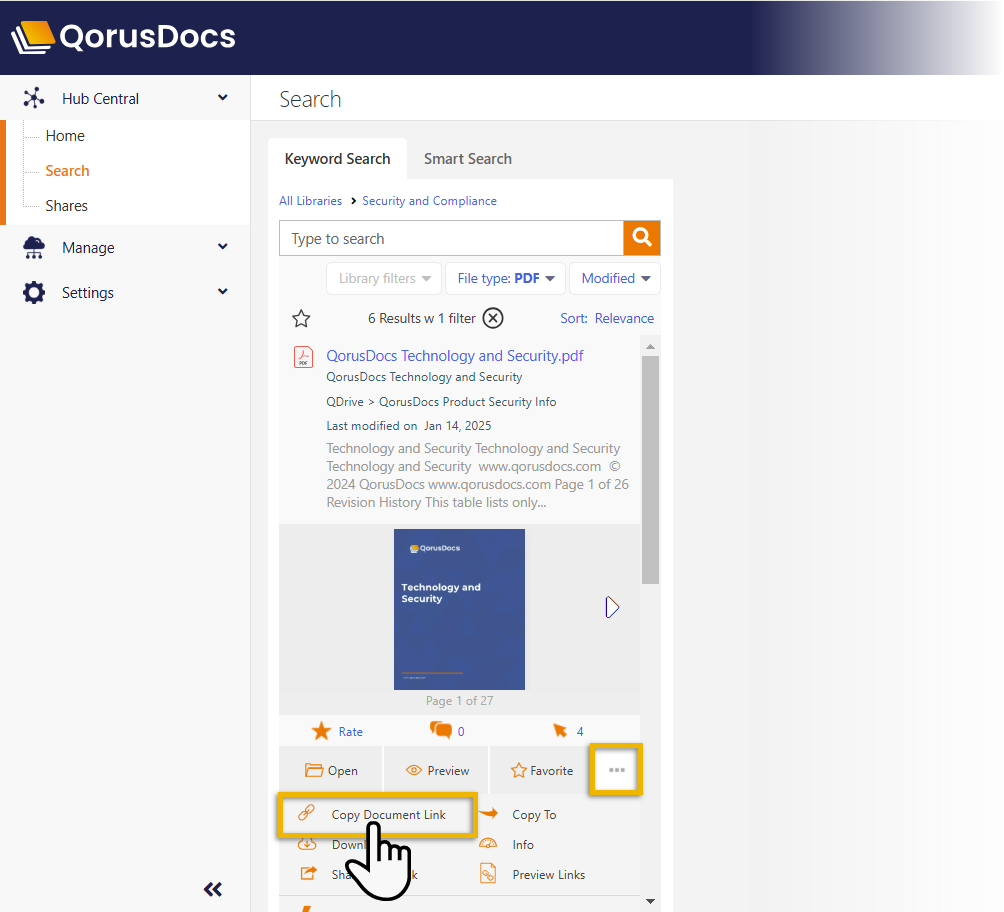This screenshot has width=1004, height=912.
Task: Click the Hub Central network icon
Action: pyautogui.click(x=34, y=98)
